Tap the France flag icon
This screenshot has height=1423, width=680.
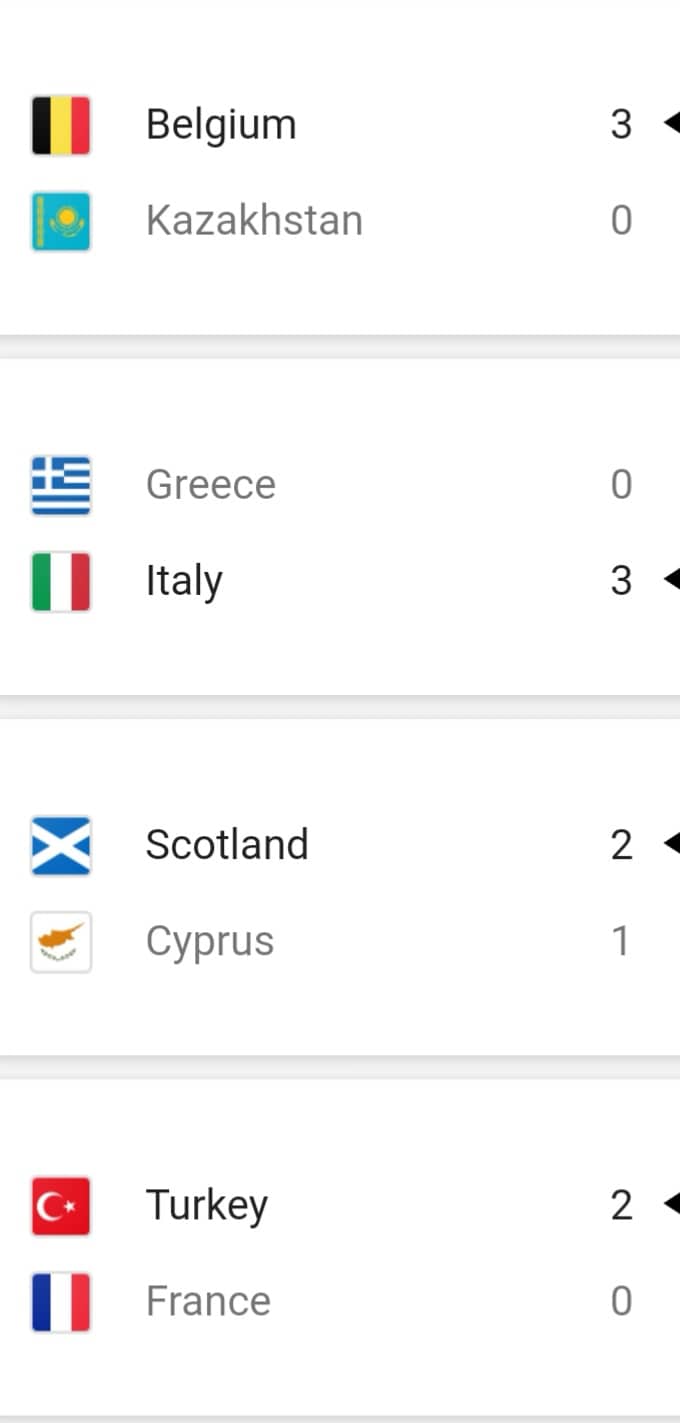tap(61, 1301)
